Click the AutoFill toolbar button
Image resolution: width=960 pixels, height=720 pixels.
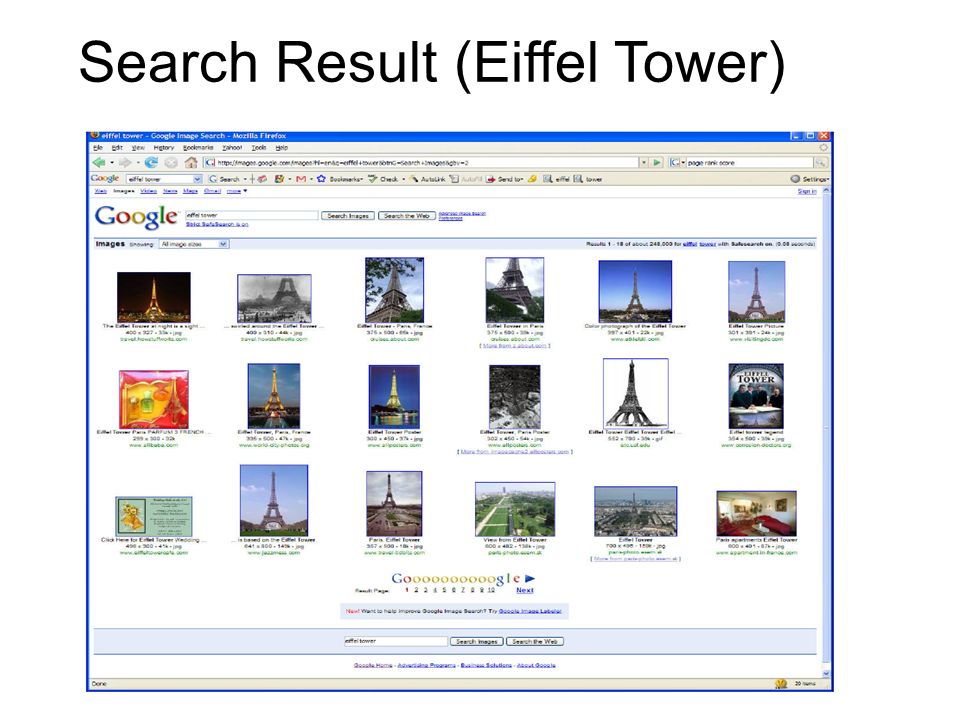[466, 179]
